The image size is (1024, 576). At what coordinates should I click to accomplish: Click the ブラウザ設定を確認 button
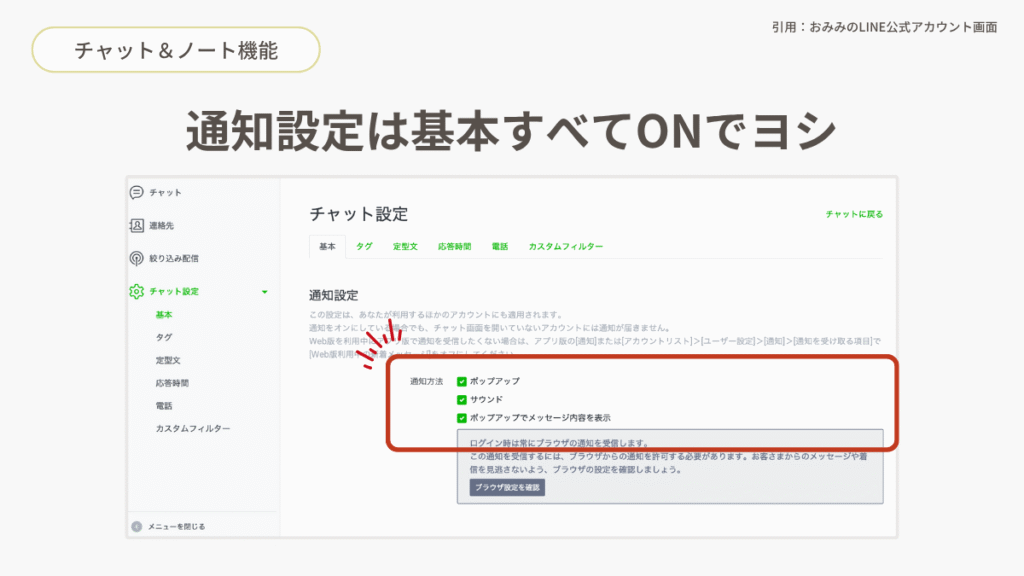[x=507, y=487]
